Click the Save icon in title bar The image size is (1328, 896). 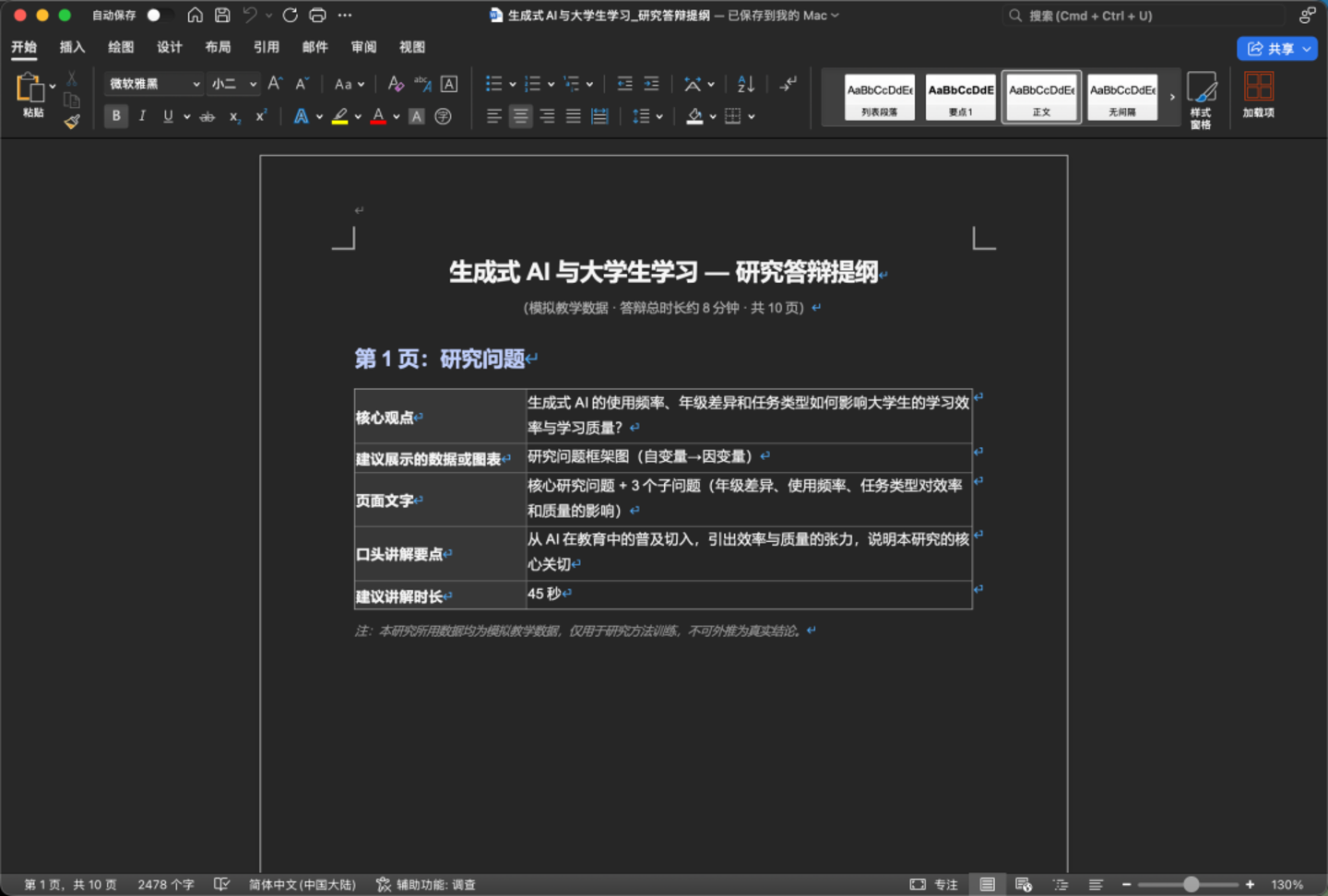point(222,15)
